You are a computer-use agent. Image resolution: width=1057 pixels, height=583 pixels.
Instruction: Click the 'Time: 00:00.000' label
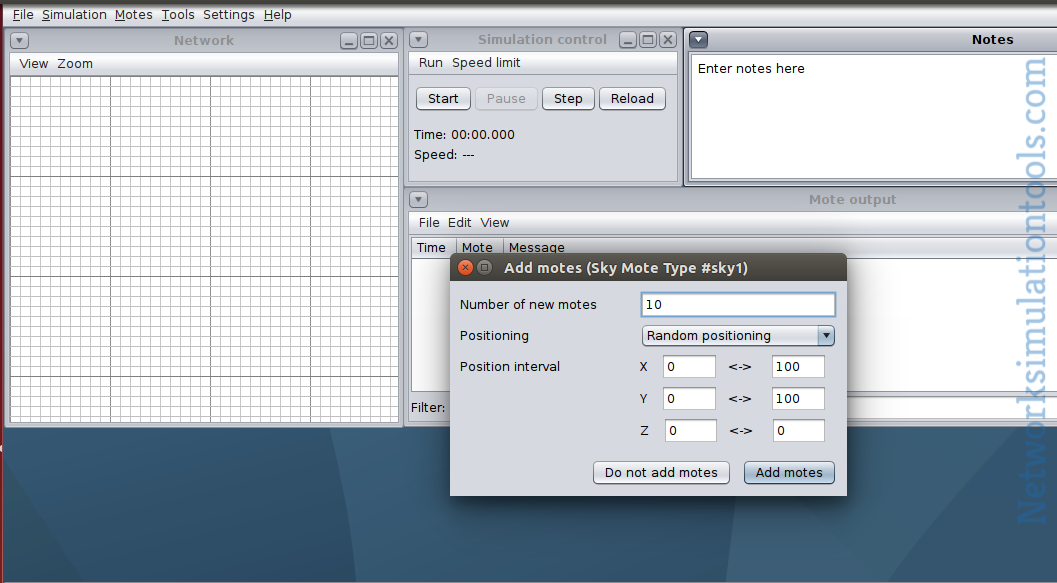click(464, 135)
